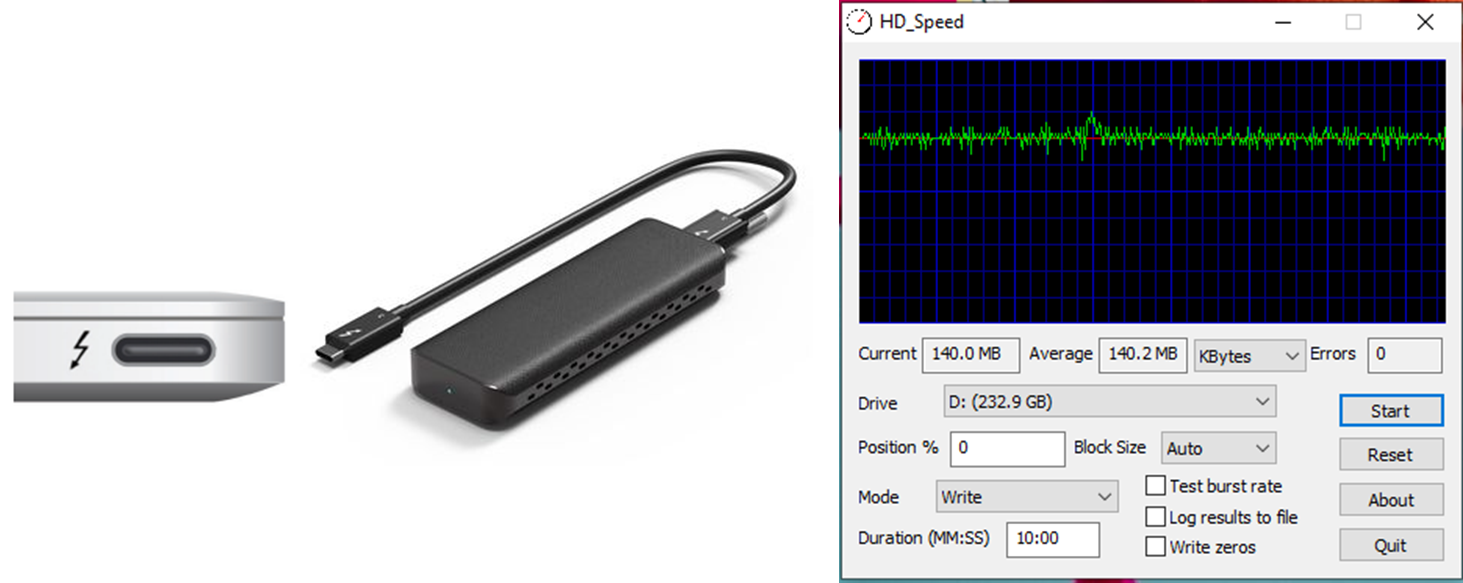Tick the Log results to file checkbox
This screenshot has height=583, width=1463.
(1156, 517)
